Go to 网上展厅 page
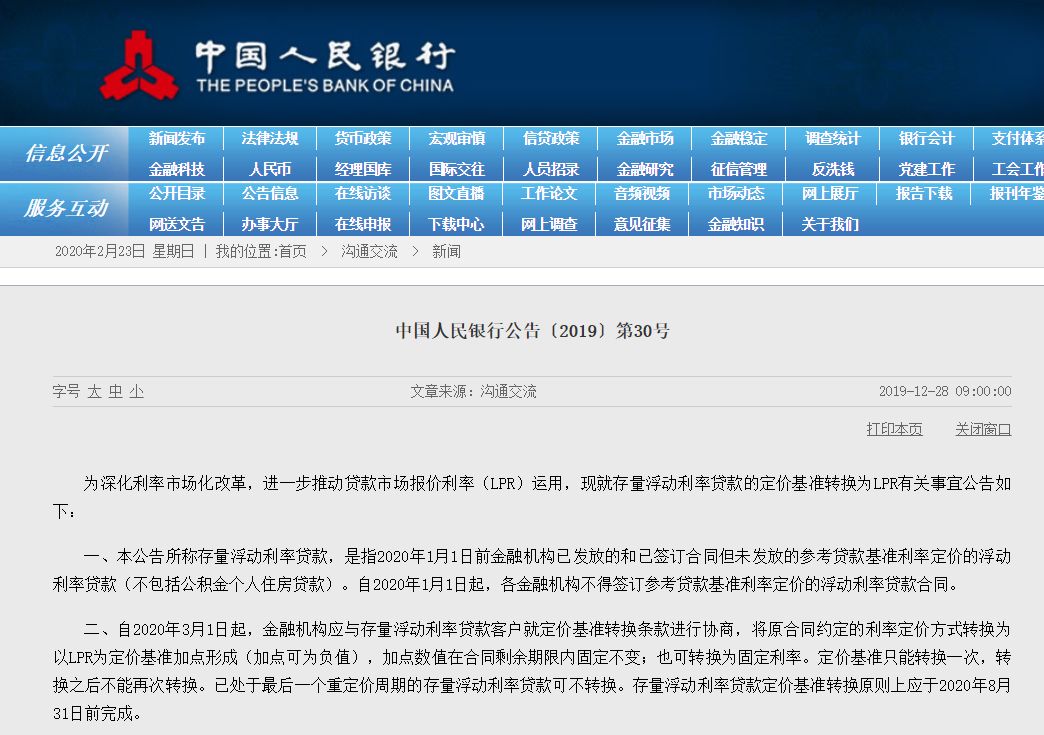Screen dimensions: 1044x735 tap(830, 194)
